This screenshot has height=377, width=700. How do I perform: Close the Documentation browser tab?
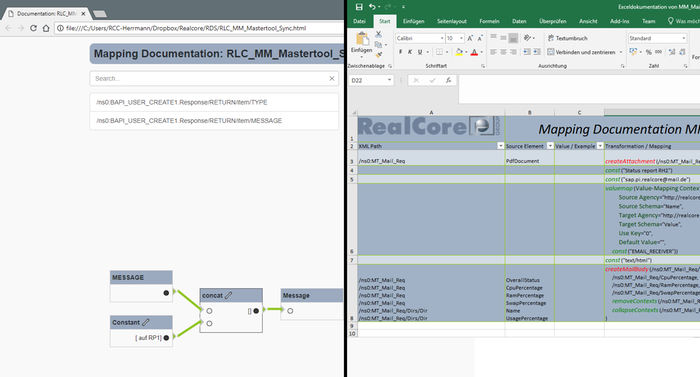83,14
